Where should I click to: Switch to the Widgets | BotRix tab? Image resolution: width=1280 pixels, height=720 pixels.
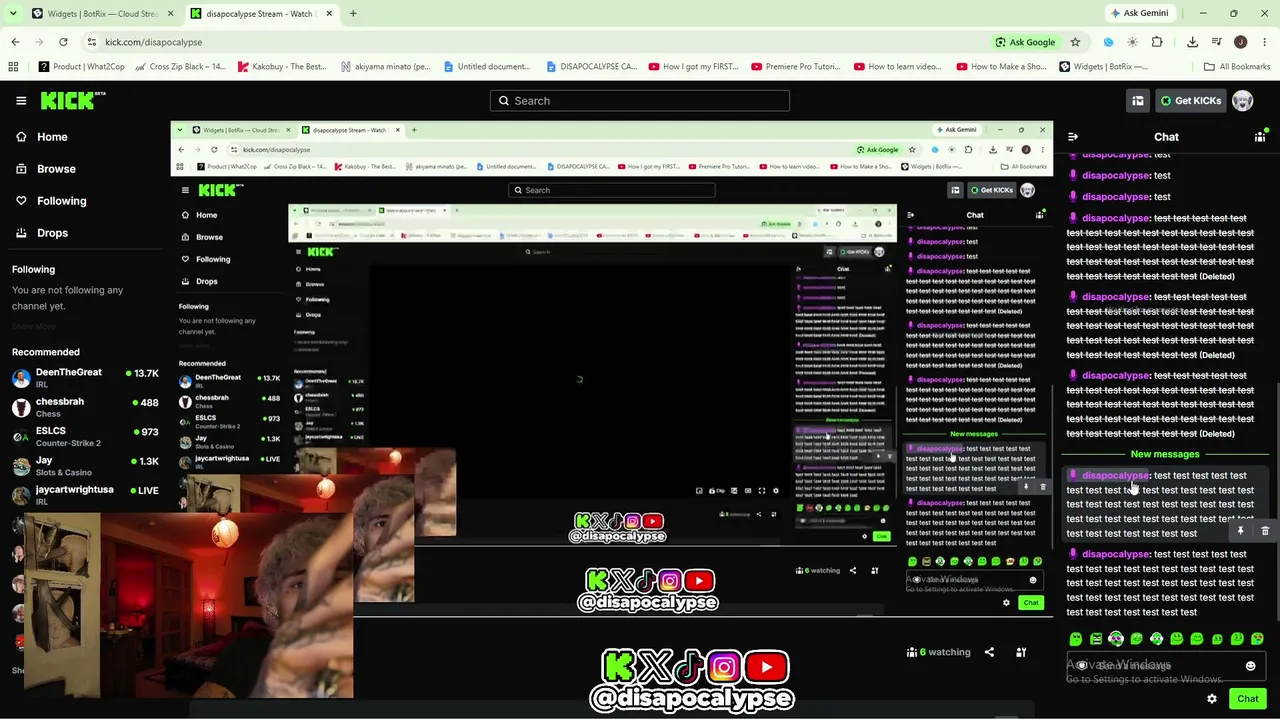[95, 14]
